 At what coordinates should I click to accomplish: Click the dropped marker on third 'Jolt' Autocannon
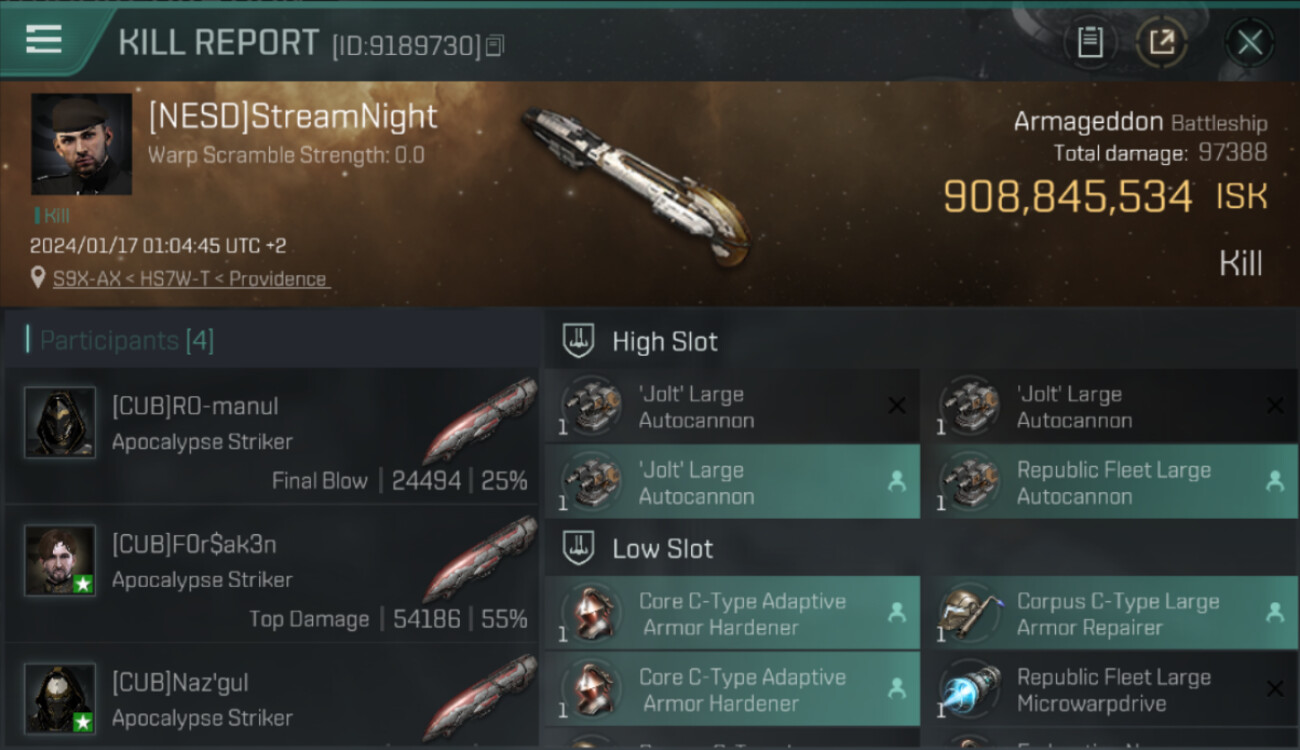point(897,482)
